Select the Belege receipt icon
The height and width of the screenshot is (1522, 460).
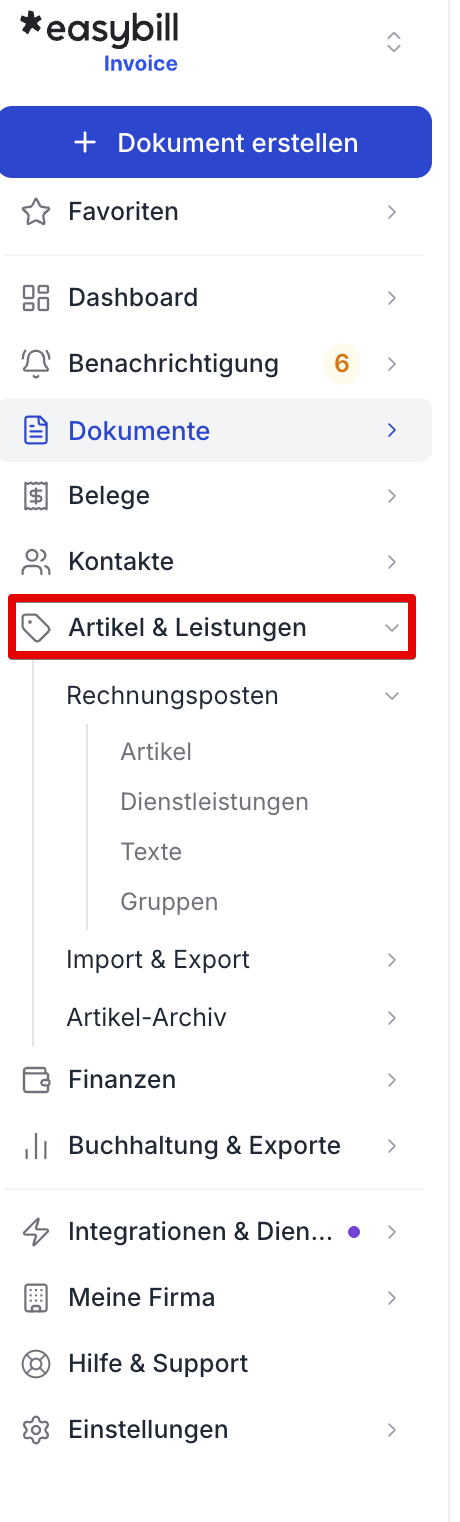[x=36, y=496]
